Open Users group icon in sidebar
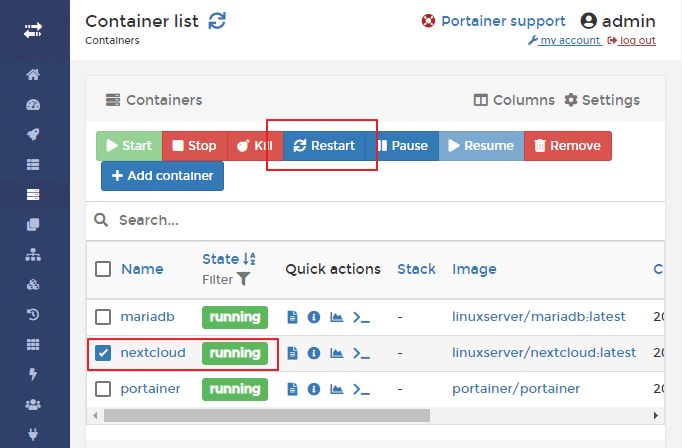The image size is (682, 448). click(33, 405)
